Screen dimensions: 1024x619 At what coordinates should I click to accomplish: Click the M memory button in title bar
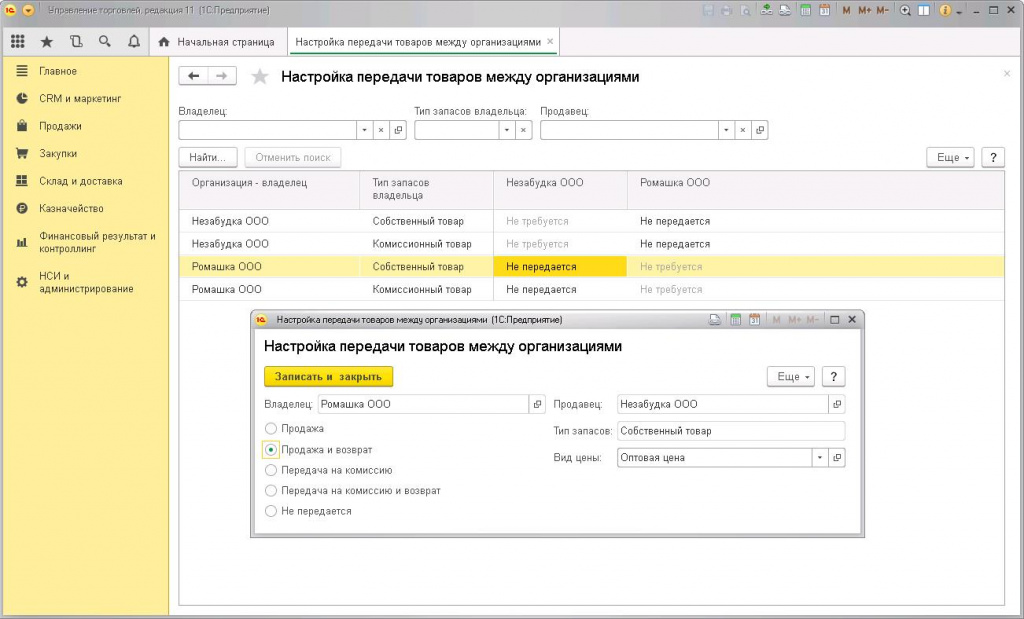pos(846,10)
